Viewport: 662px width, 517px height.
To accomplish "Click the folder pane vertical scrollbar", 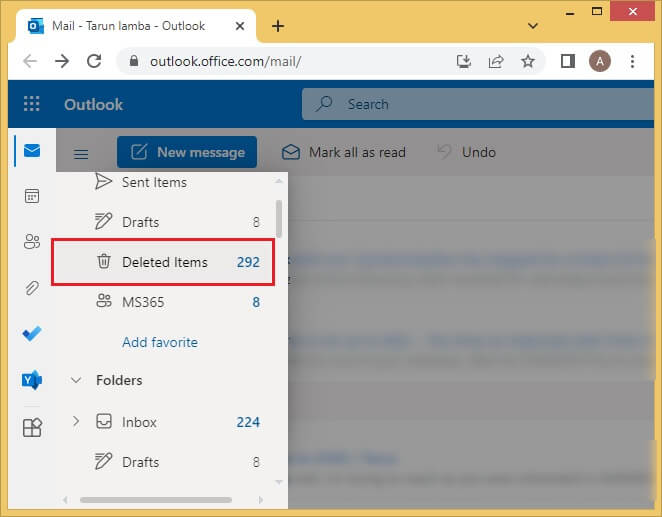I will tap(279, 219).
